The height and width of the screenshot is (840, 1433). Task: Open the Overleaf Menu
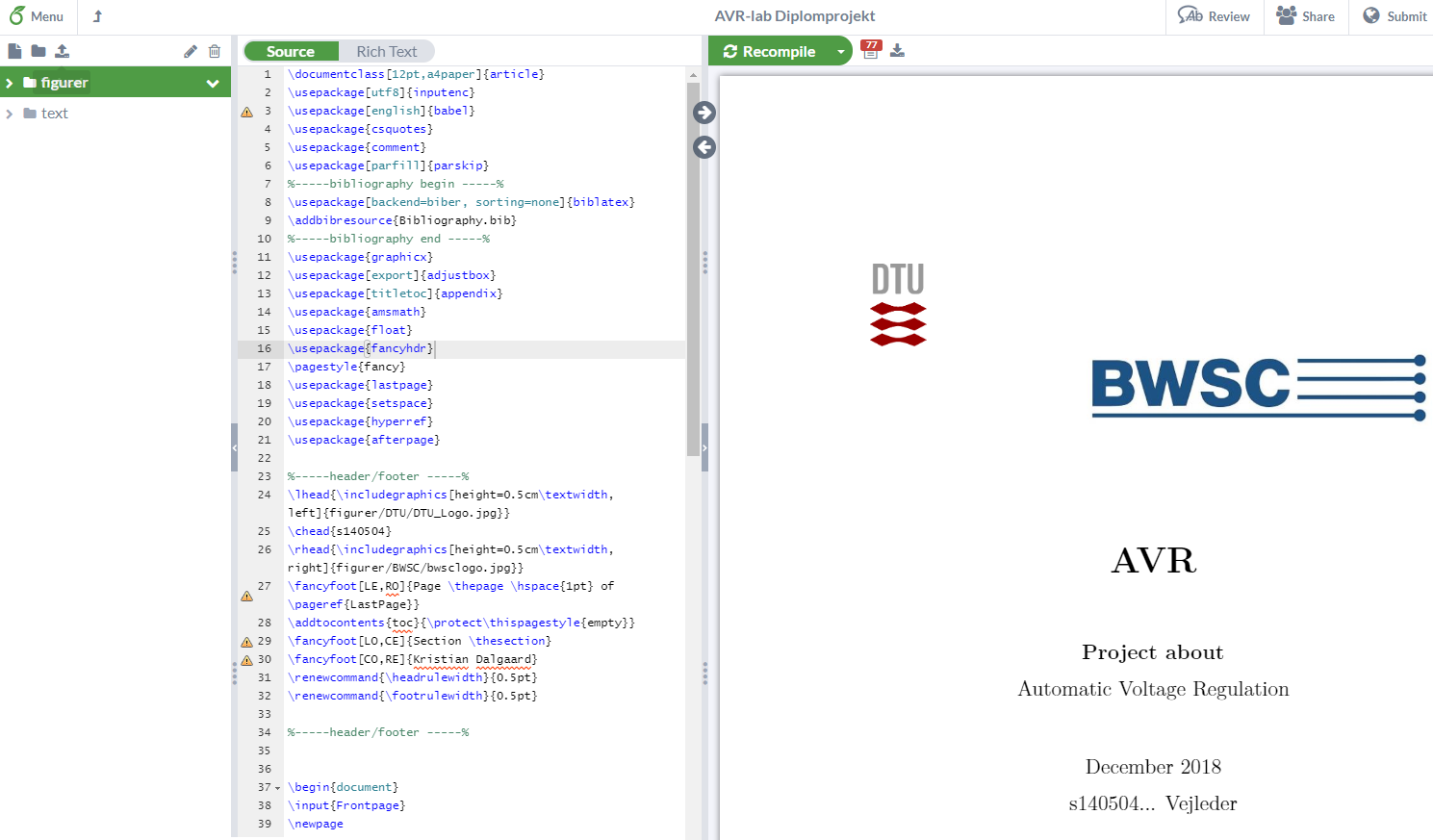coord(37,16)
